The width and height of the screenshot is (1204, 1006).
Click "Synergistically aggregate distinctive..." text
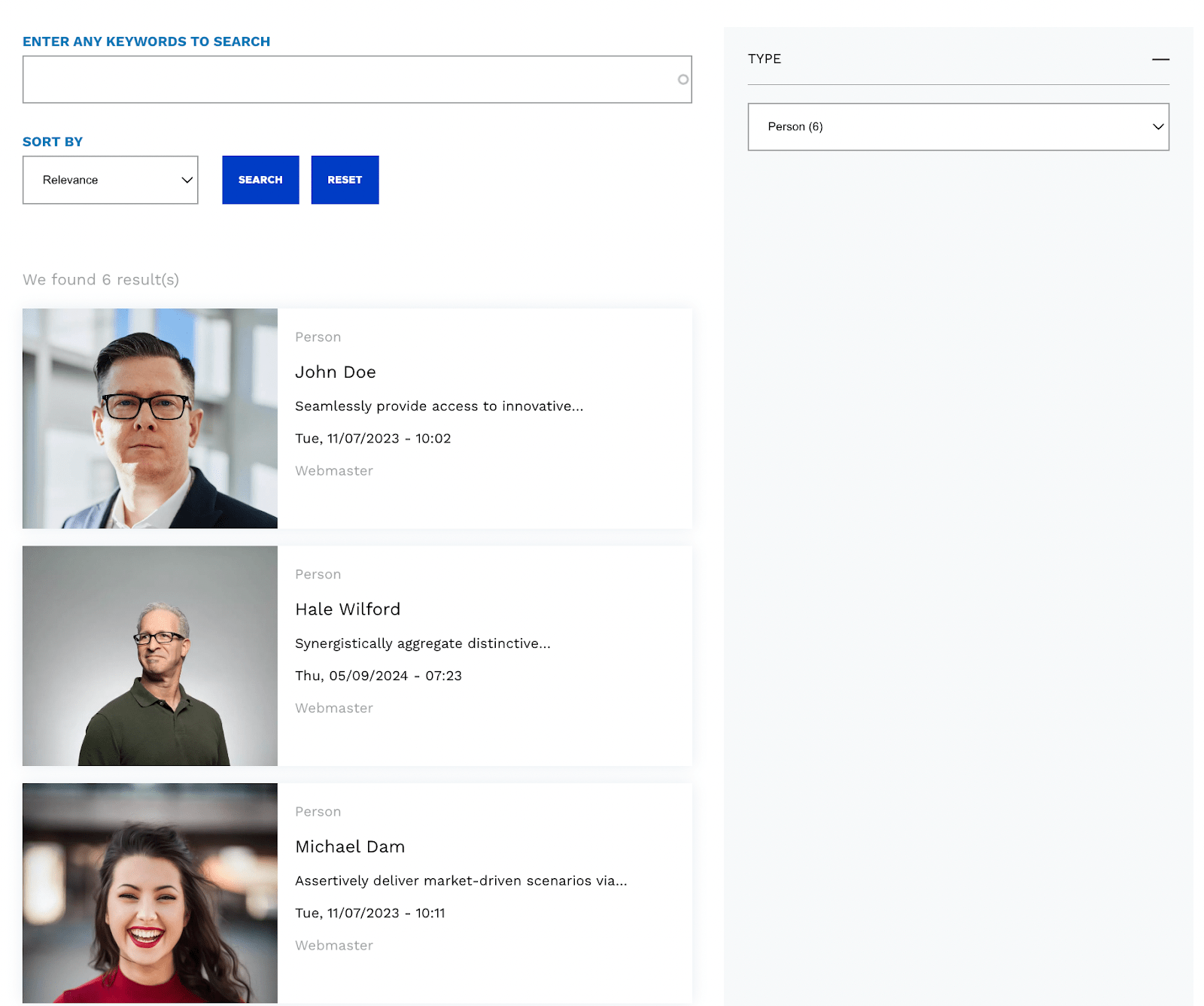[423, 643]
